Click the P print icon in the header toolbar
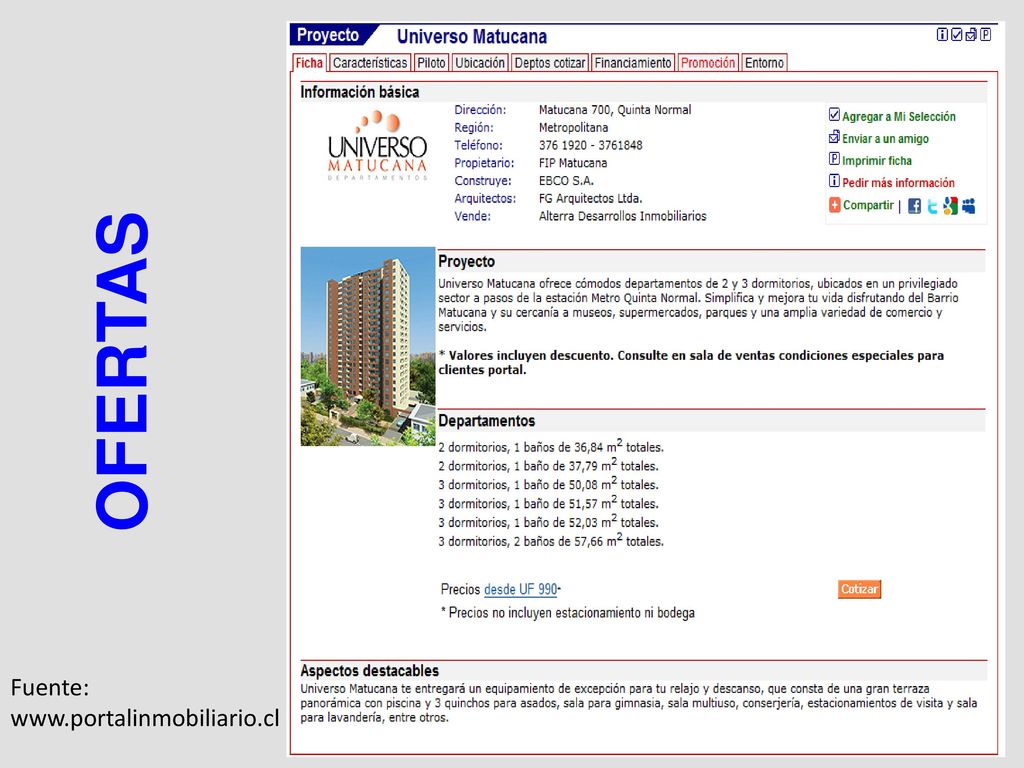This screenshot has width=1024, height=768. tap(985, 35)
